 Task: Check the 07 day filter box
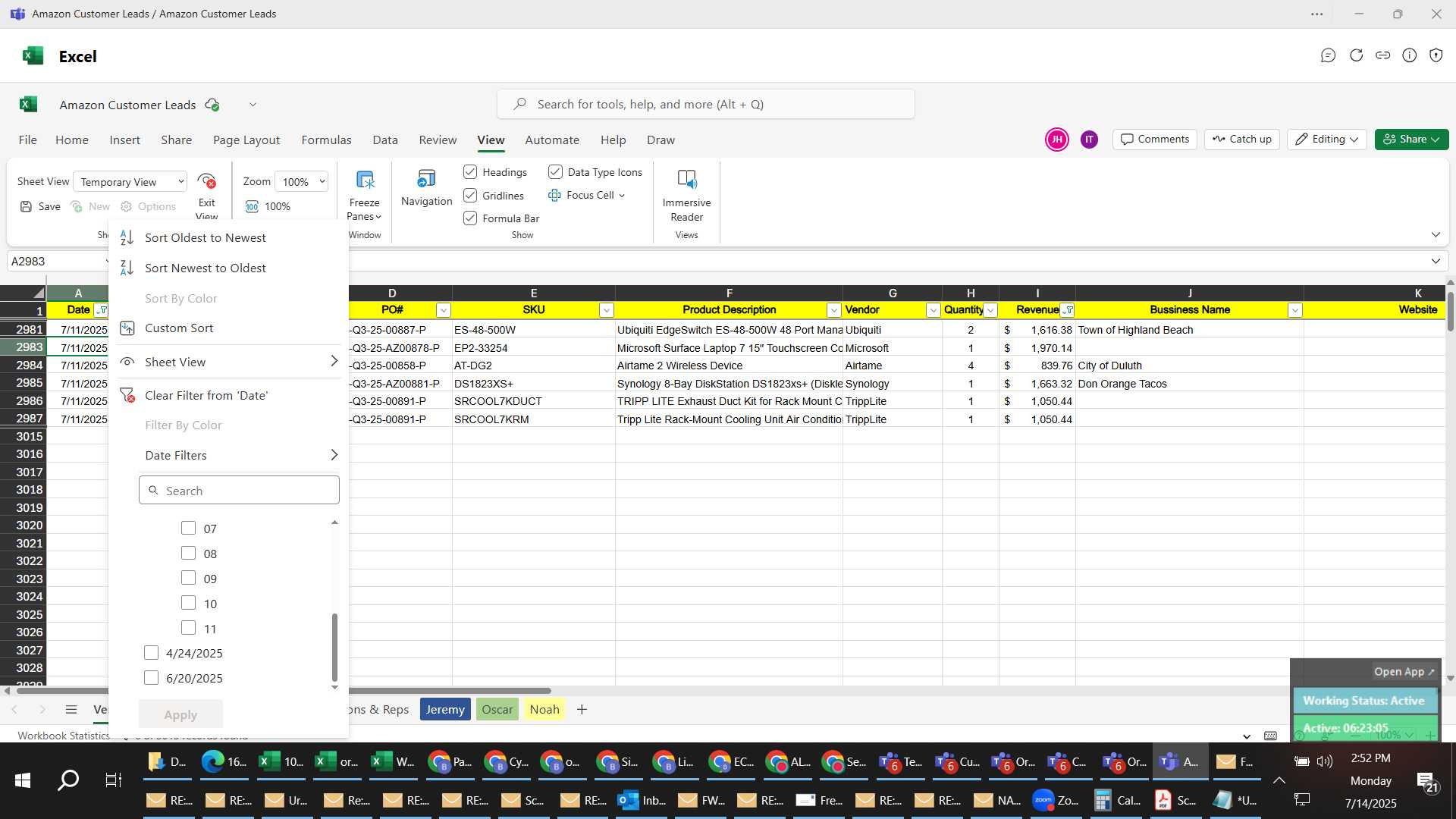click(189, 528)
